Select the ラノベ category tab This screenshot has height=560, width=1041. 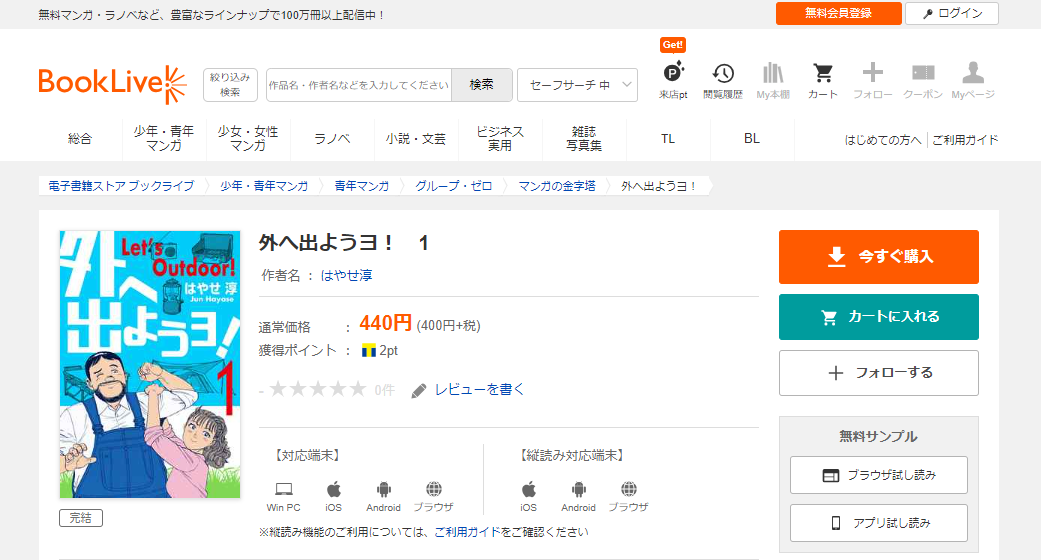[332, 139]
